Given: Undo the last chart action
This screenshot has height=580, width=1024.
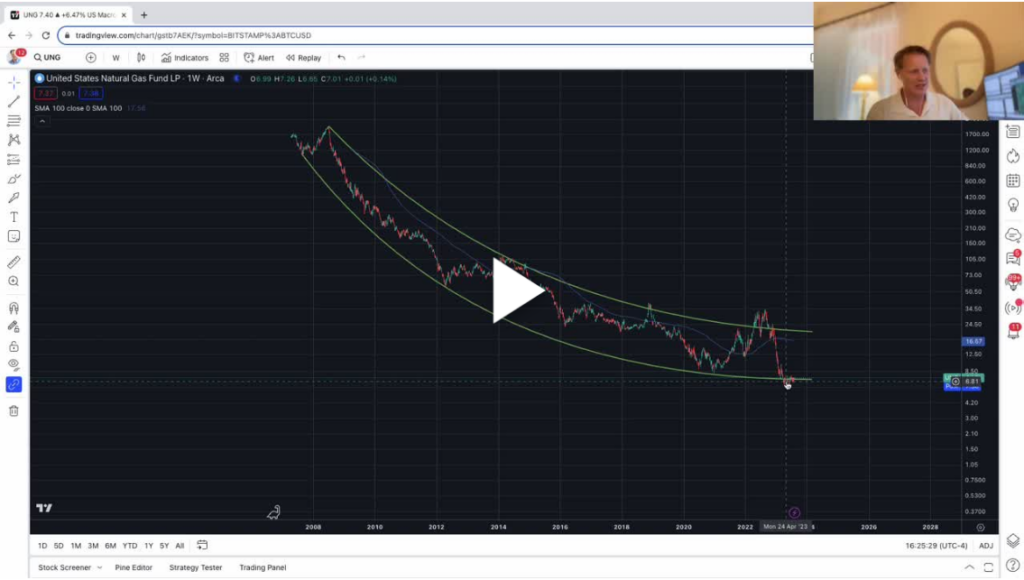Looking at the screenshot, I should pyautogui.click(x=341, y=57).
